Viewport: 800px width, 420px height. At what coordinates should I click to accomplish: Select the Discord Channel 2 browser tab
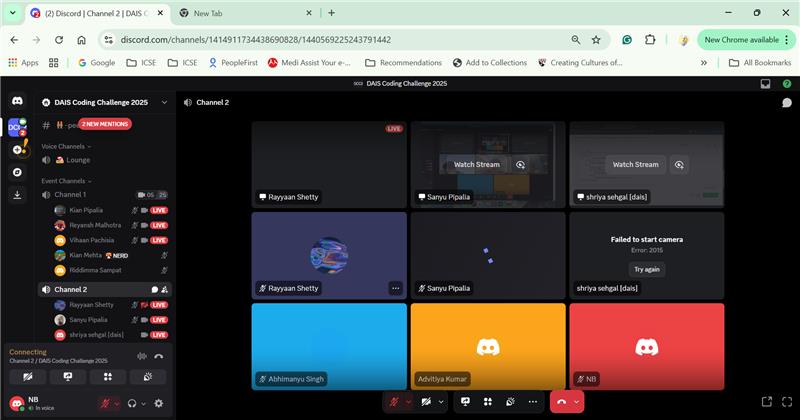97,13
